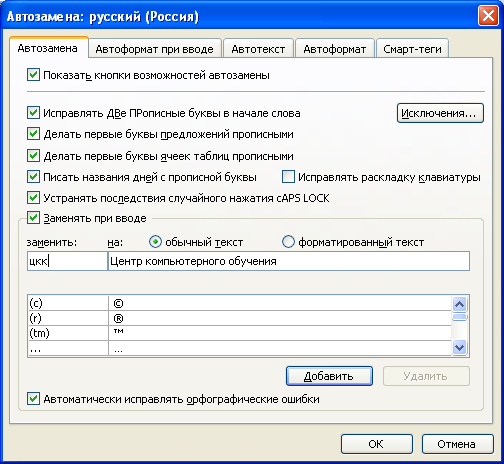Screen dimensions: 504x464
Task: Toggle Показать кнопки возможностей автозамены checkbox
Action: [33, 75]
